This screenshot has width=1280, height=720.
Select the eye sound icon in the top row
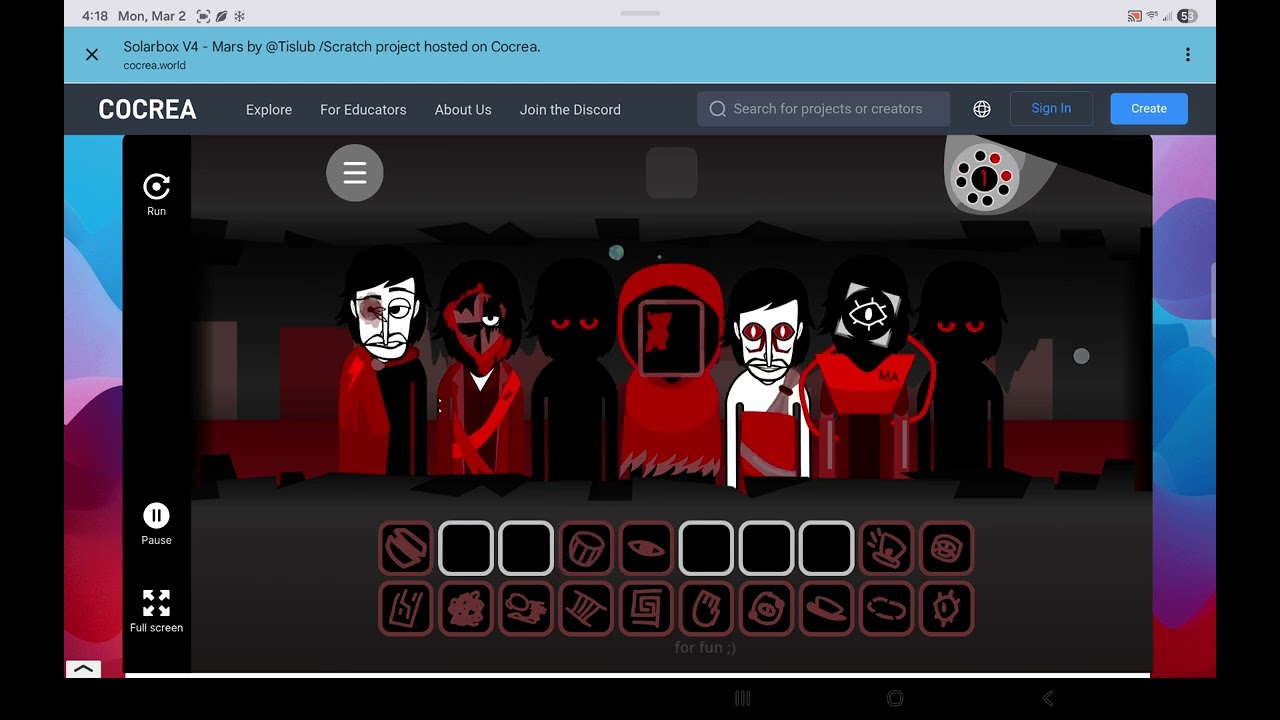[x=646, y=548]
